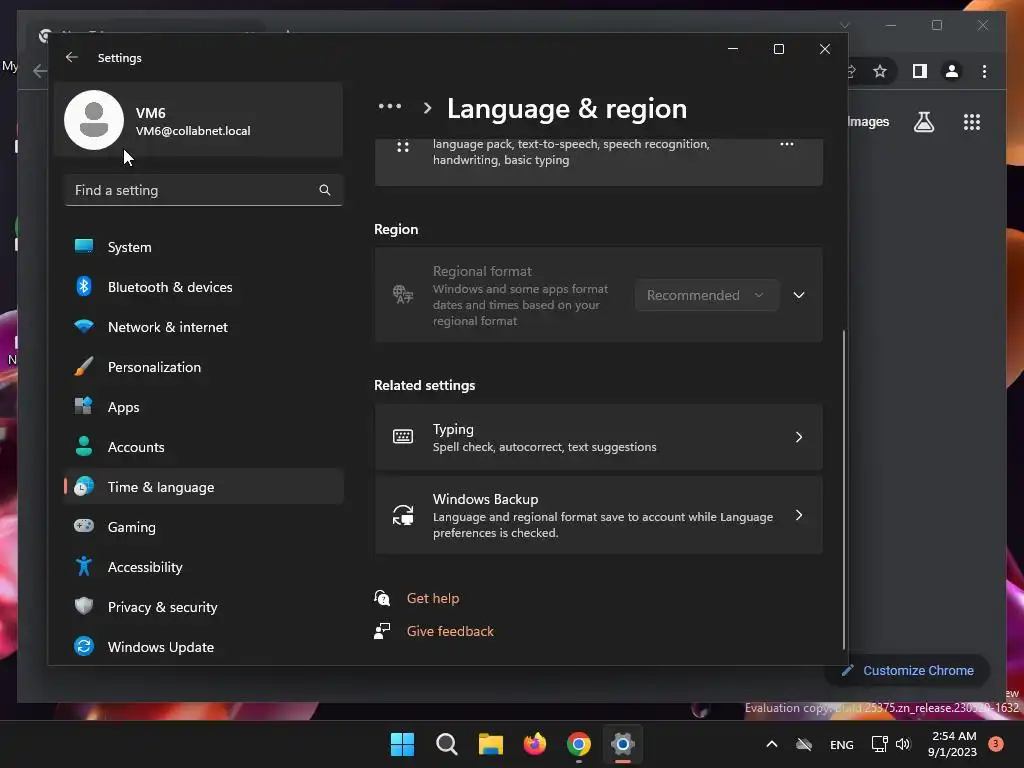
Task: Click the chevron on Typing row
Action: [799, 437]
